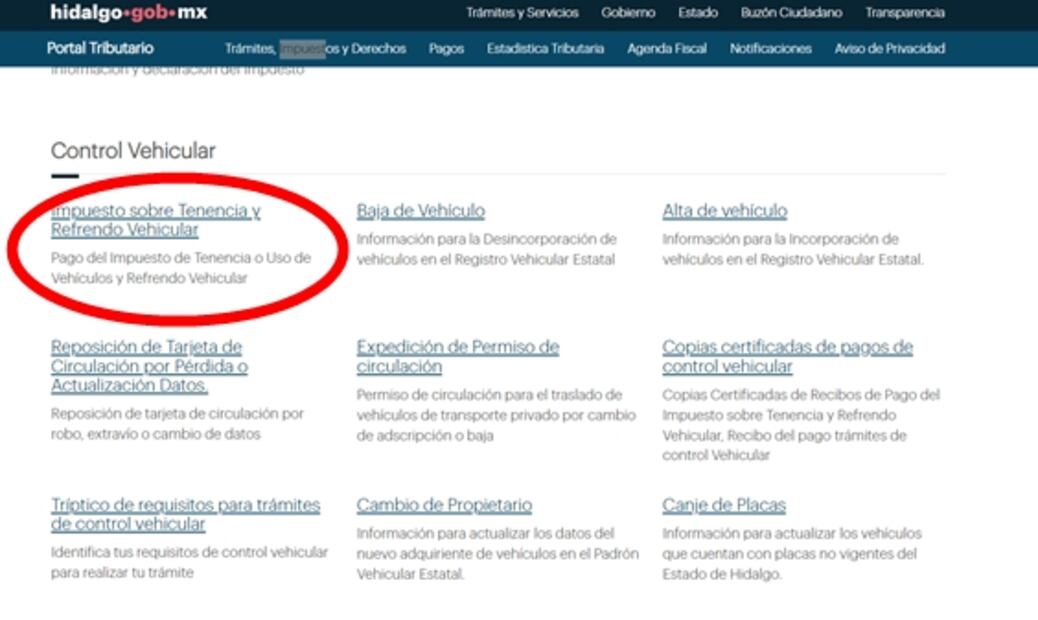Go to Notificaciones section
Viewport: 1038px width, 620px height.
coord(770,48)
